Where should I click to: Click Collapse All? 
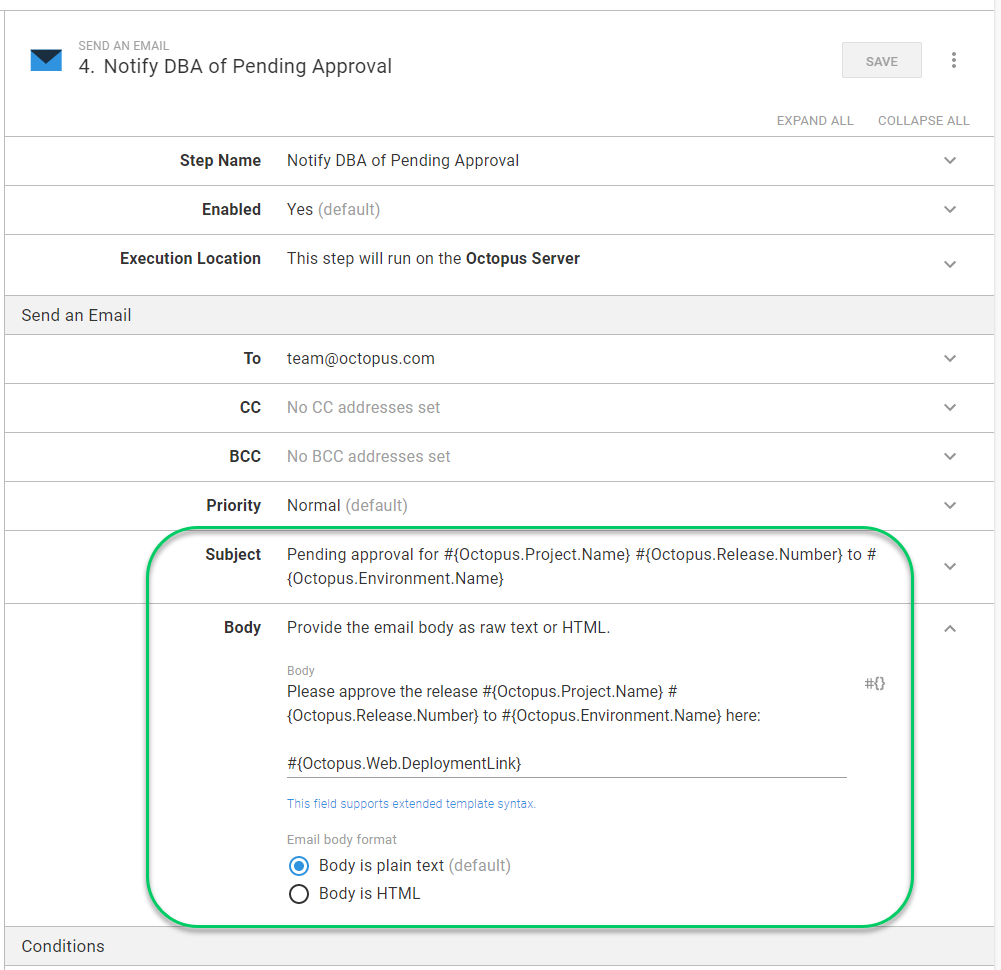[923, 121]
